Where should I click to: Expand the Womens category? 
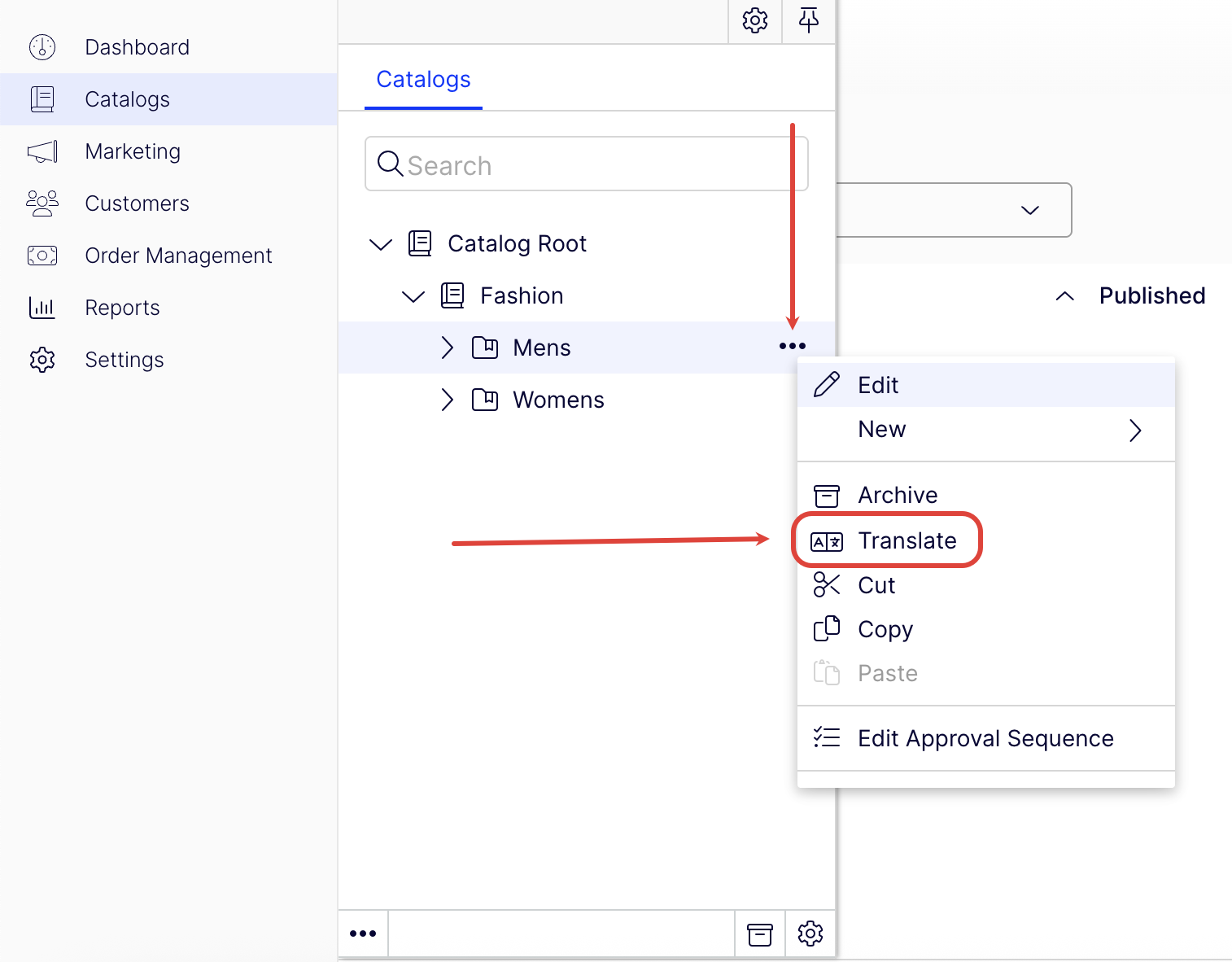point(447,400)
